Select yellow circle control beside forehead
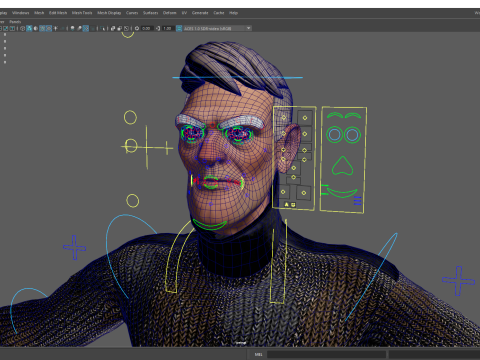This screenshot has width=480, height=360. (130, 117)
